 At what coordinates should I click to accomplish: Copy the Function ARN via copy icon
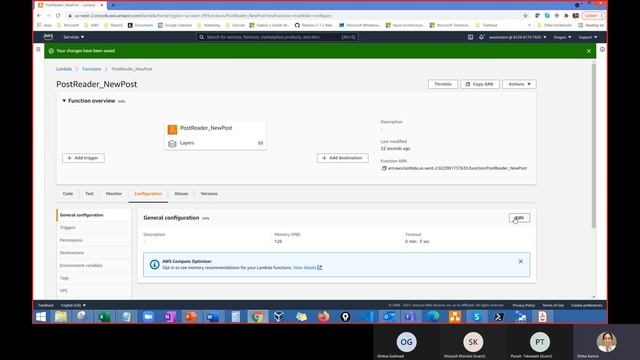pyautogui.click(x=384, y=168)
